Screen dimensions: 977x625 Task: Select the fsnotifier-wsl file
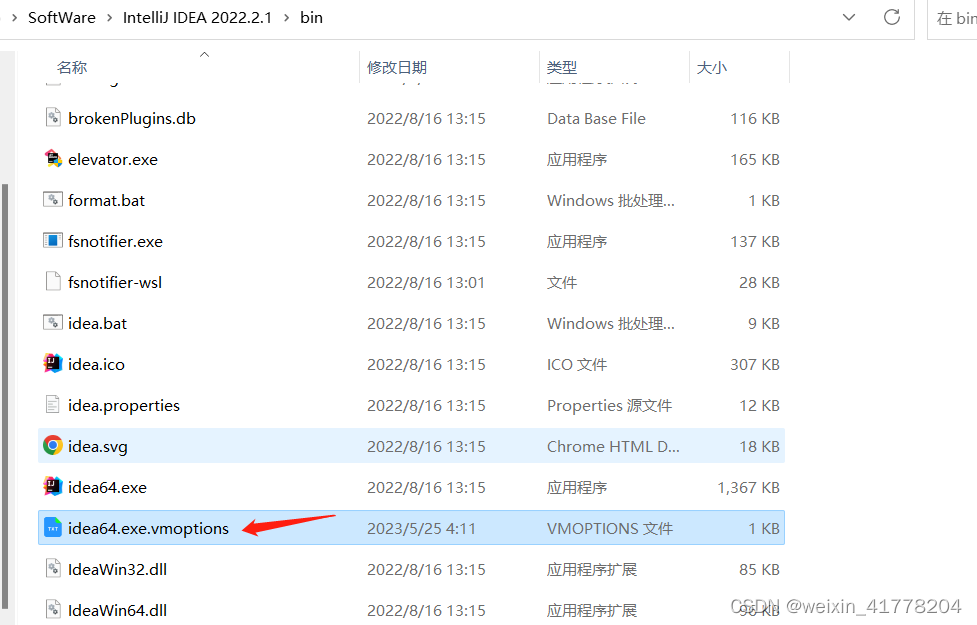[x=113, y=282]
